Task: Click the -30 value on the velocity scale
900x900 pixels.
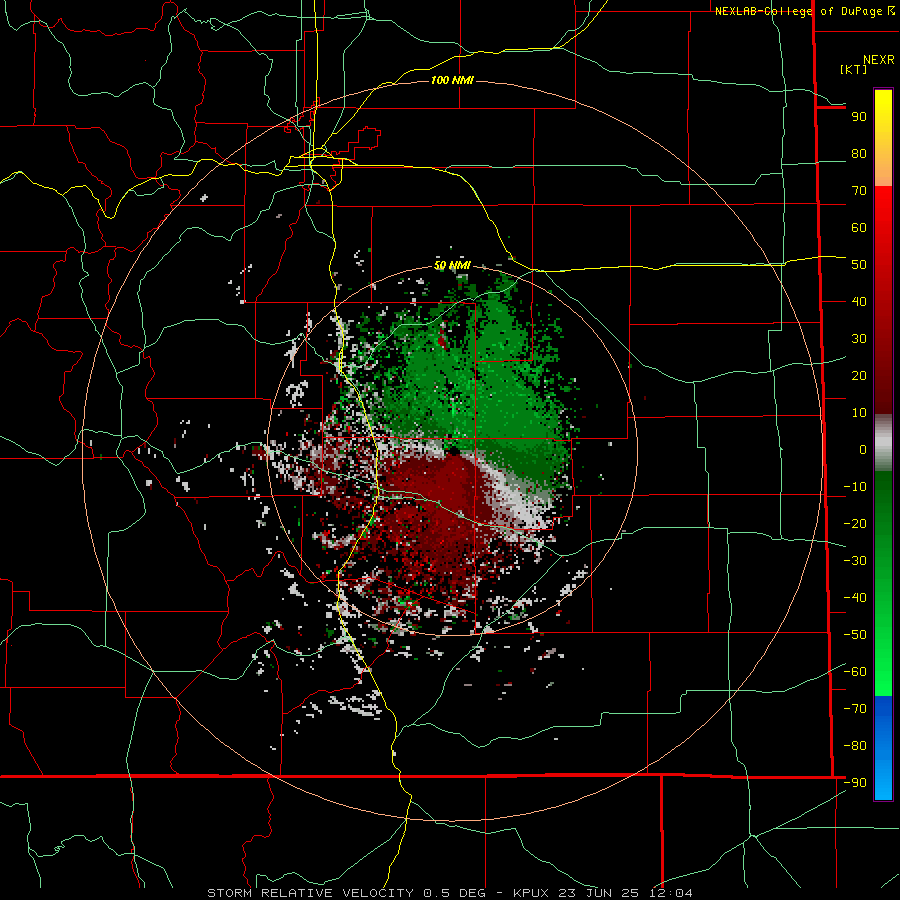Action: [855, 561]
